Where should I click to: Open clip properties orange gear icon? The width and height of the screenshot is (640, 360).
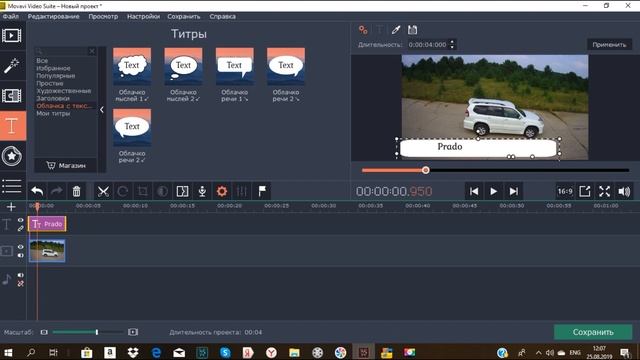click(x=222, y=191)
